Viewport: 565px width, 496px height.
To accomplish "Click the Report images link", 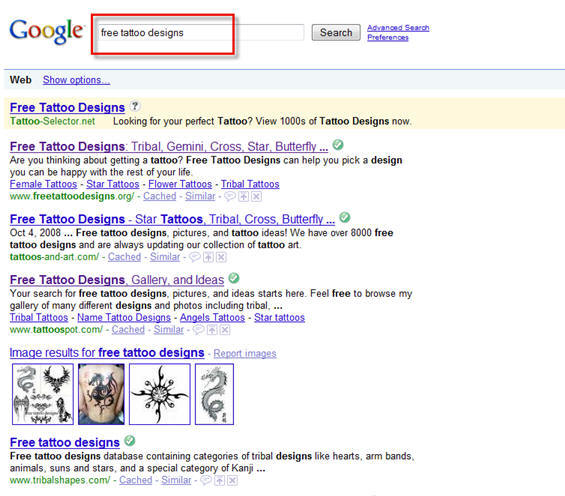I will pos(245,353).
